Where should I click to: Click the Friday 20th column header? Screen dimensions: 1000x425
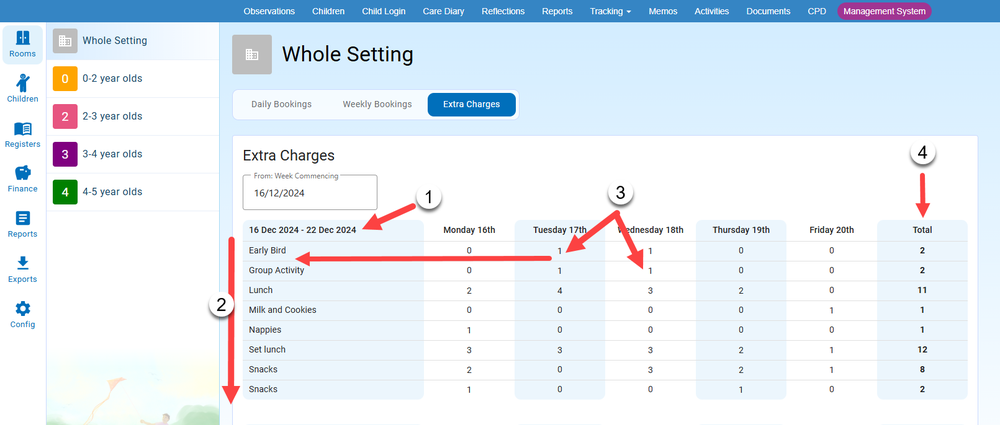click(x=832, y=230)
